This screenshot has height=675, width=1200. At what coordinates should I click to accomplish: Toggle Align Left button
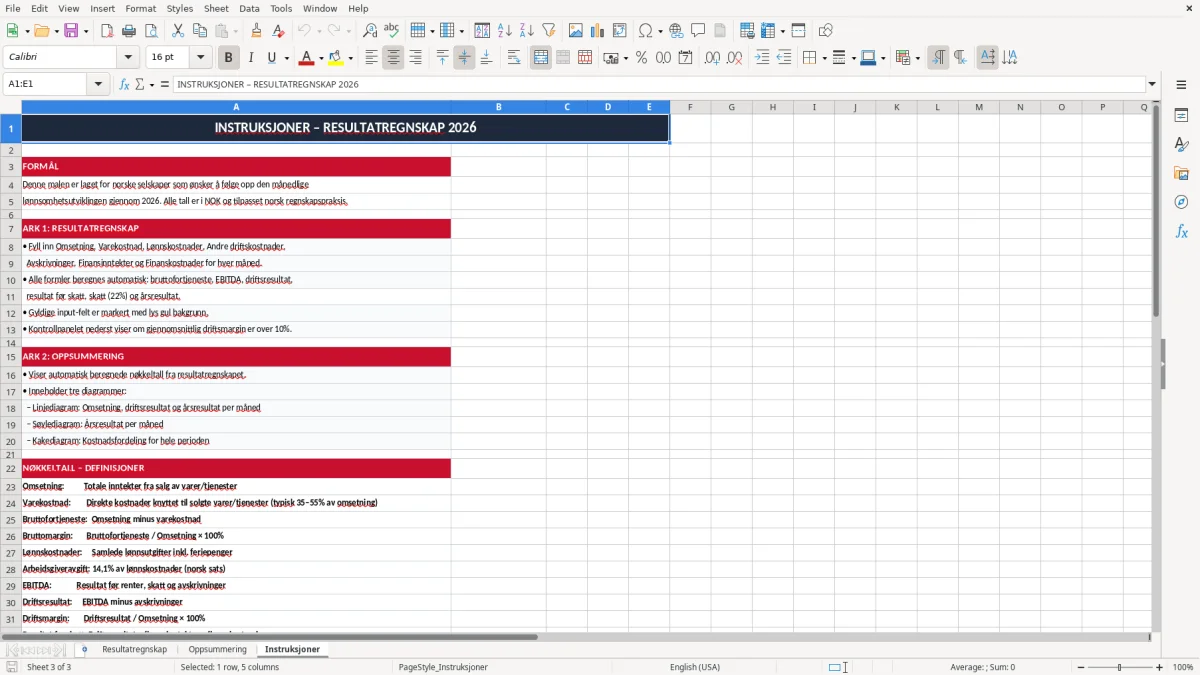click(x=371, y=58)
